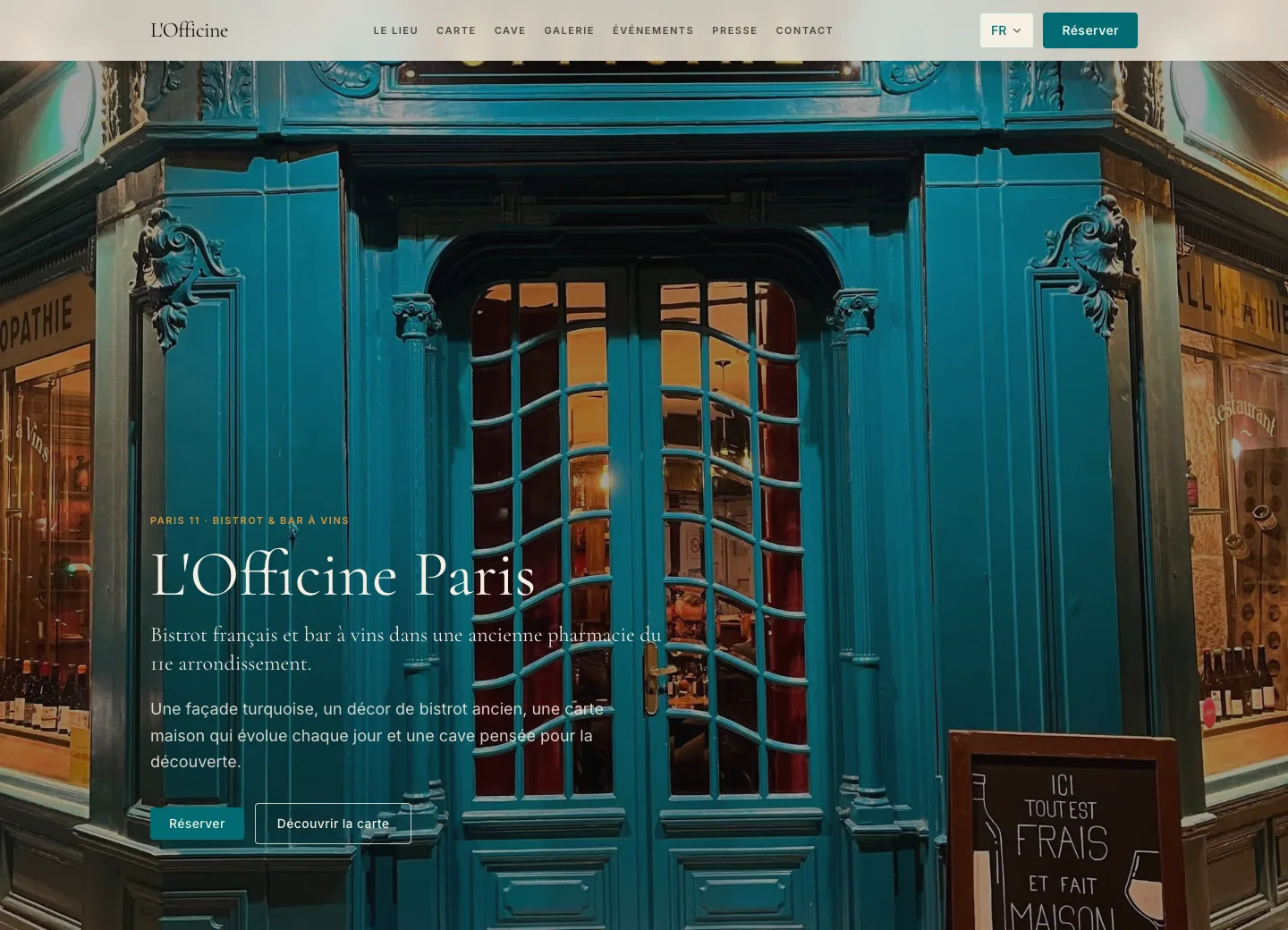The image size is (1288, 930).
Task: Click Découvrir la carte button
Action: [x=333, y=824]
